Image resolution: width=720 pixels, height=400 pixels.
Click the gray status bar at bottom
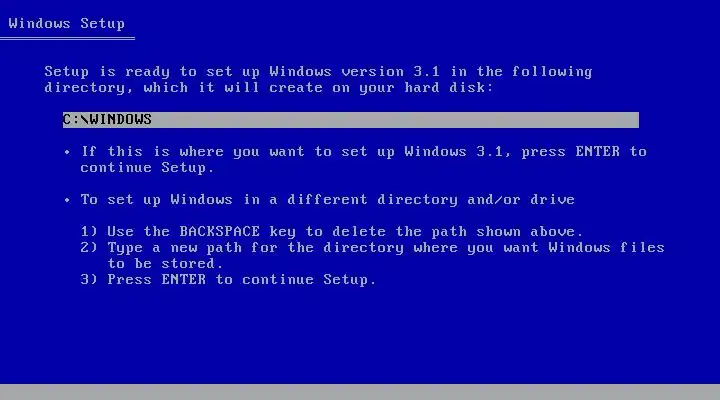[360, 392]
